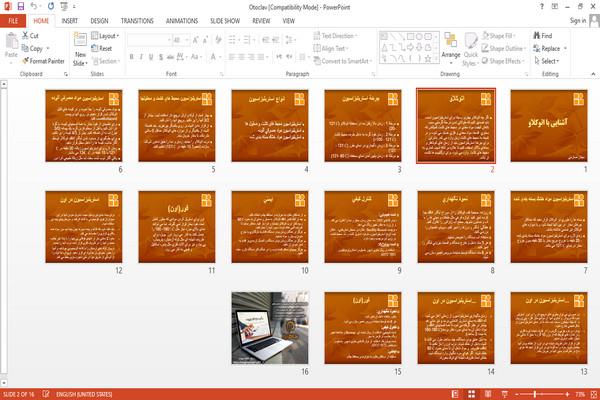Toggle Underline formatting
Screen dimensions: 600x400
(x=151, y=57)
